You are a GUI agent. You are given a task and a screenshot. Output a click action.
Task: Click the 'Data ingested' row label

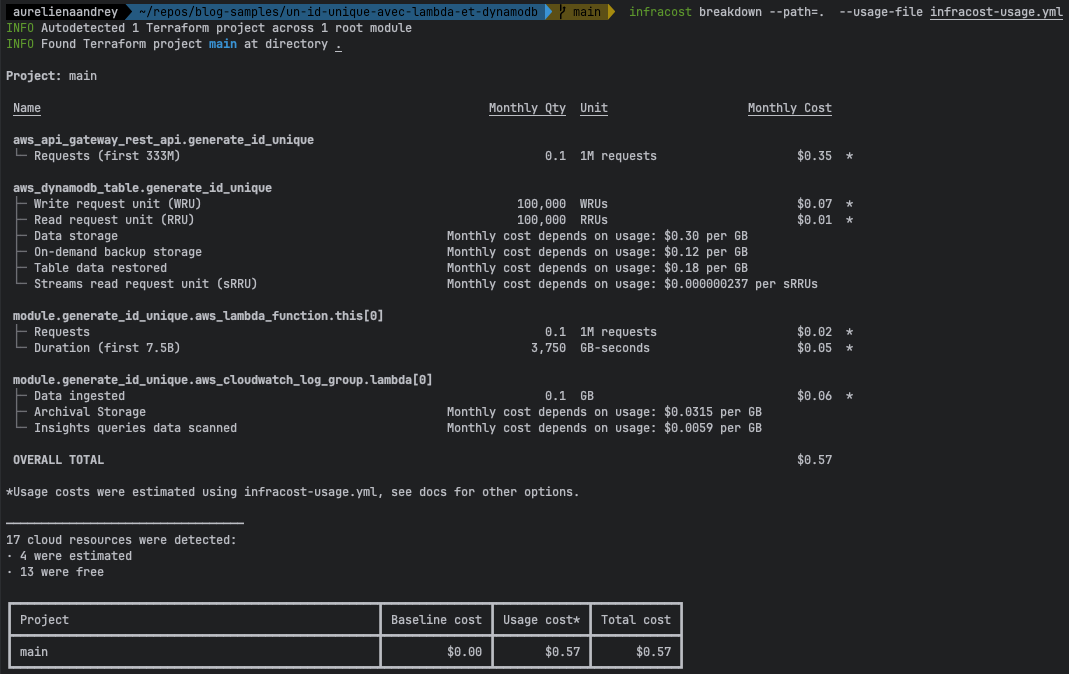[x=79, y=396]
